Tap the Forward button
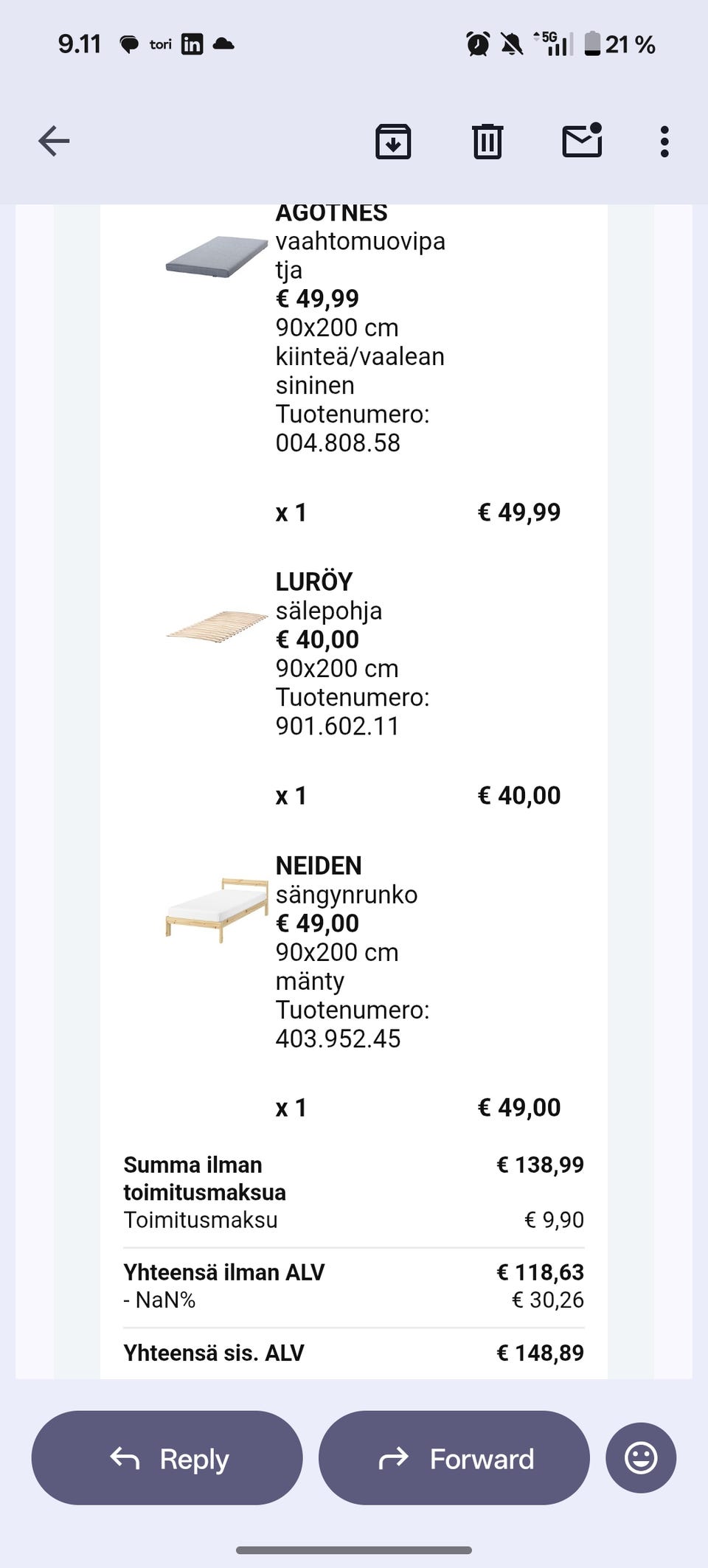 click(x=454, y=1458)
